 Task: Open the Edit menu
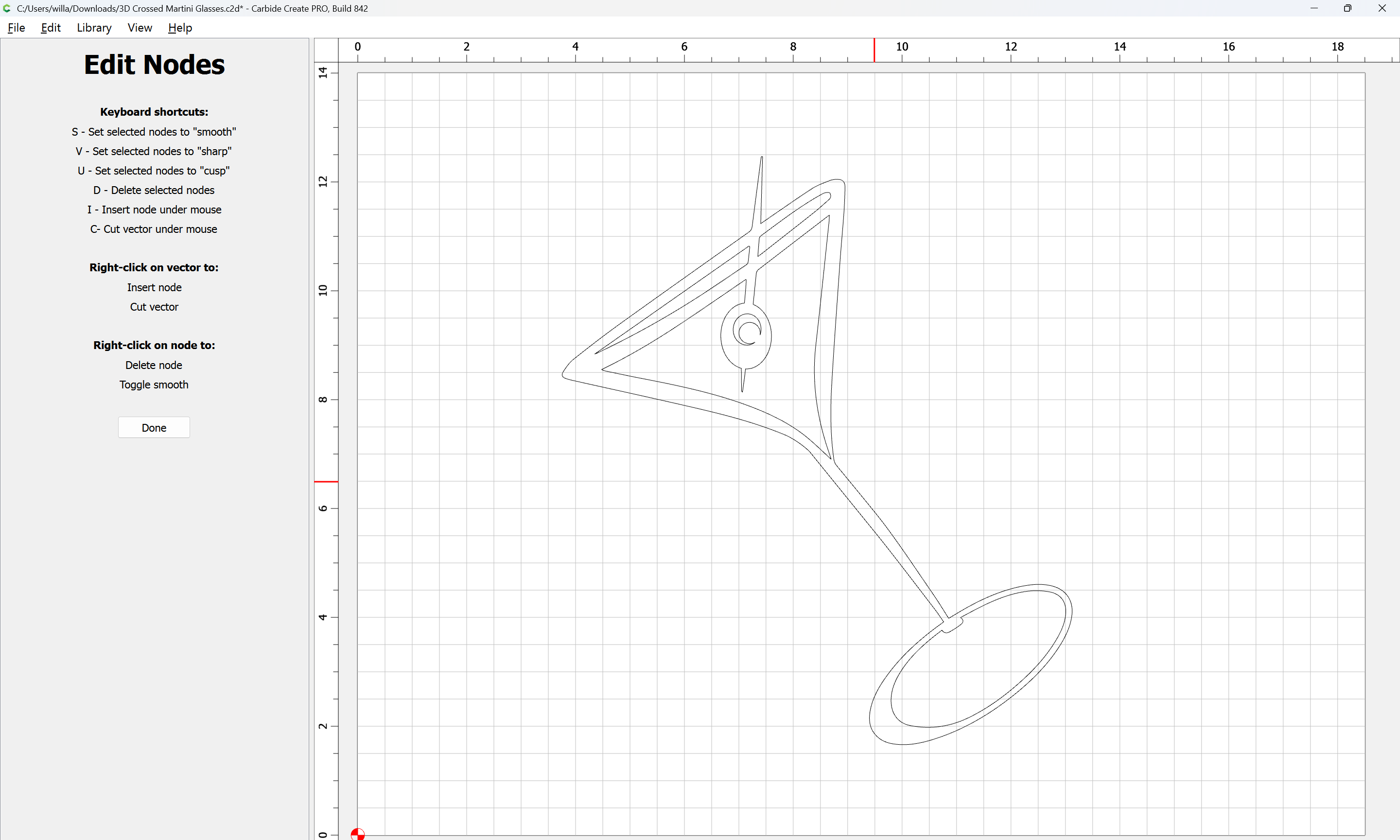51,28
